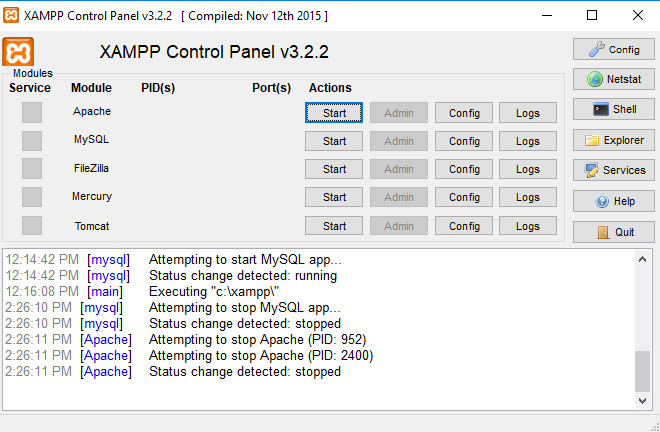The height and width of the screenshot is (432, 660).
Task: View MySQL Logs
Action: [x=528, y=141]
